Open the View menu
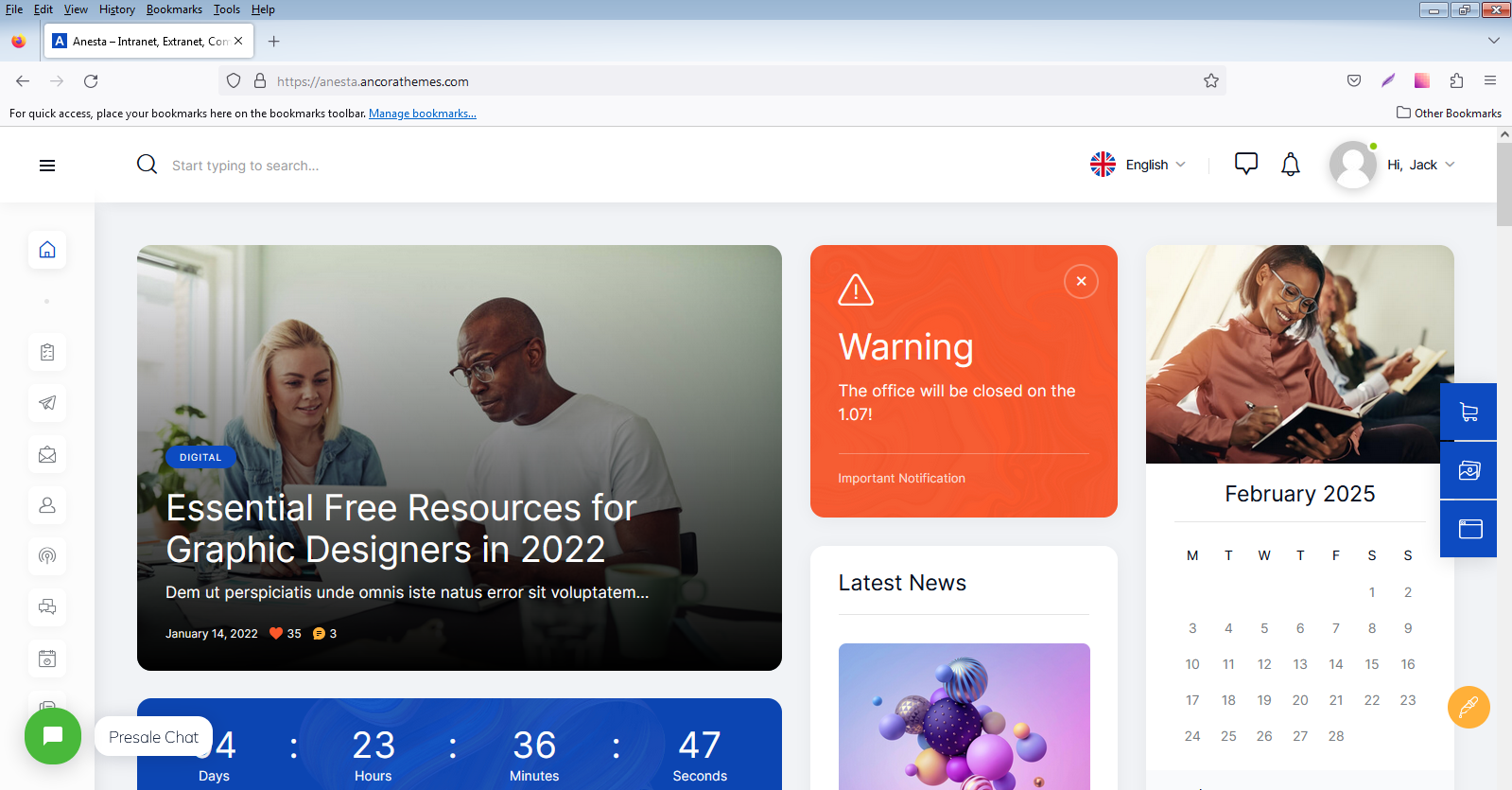This screenshot has width=1512, height=790. 76,9
